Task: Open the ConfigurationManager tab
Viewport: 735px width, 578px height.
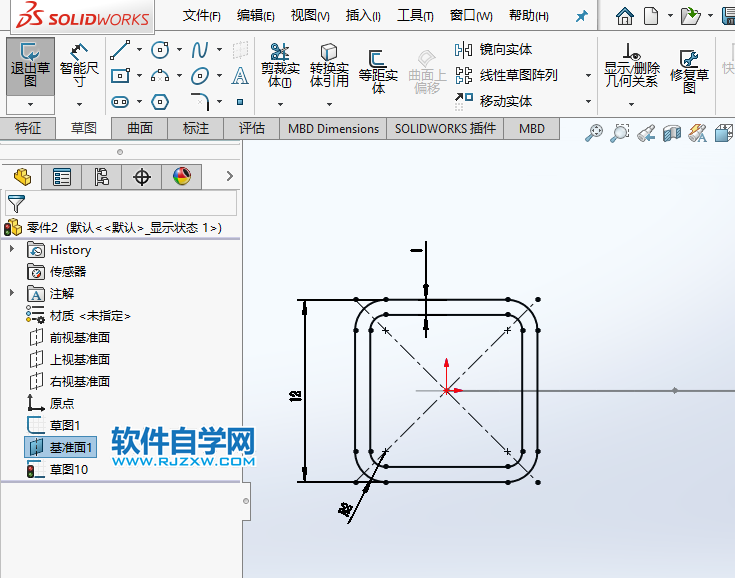Action: pos(101,177)
